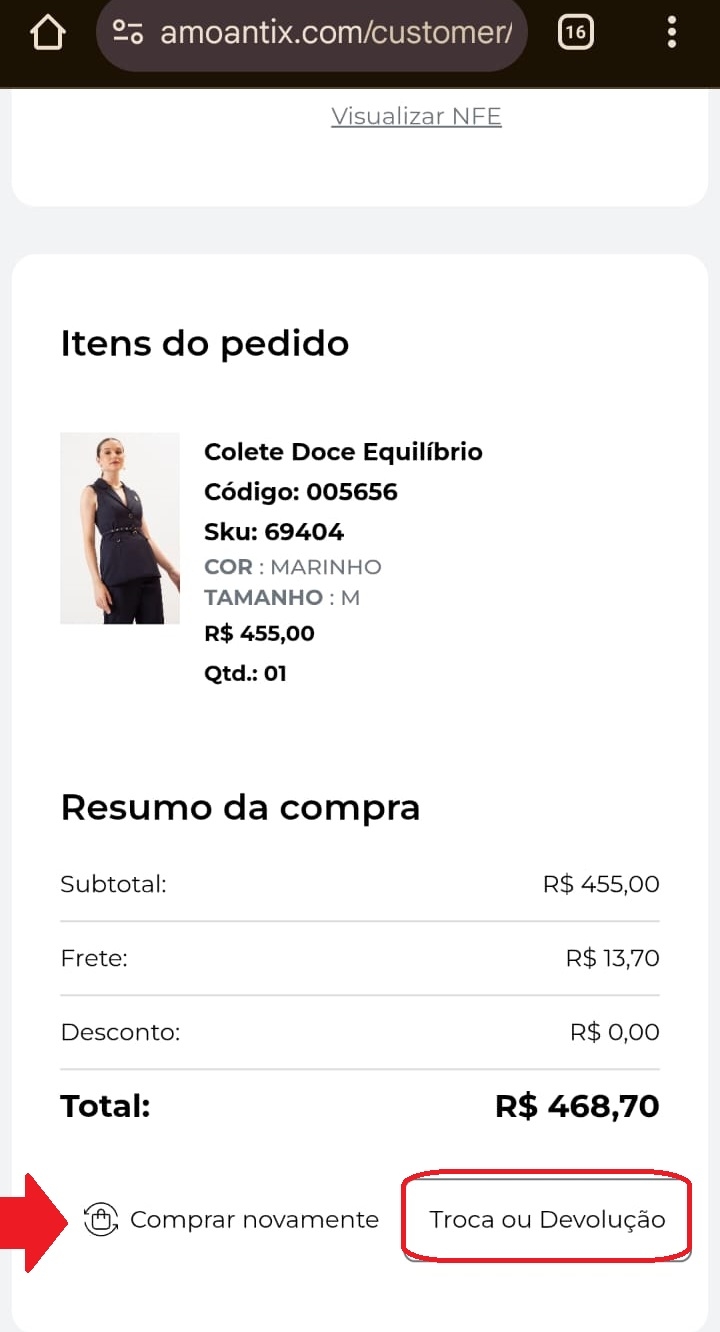Viewport: 720px width, 1332px height.
Task: Click the shopping bag icon beside Comprar novamente
Action: 100,1220
